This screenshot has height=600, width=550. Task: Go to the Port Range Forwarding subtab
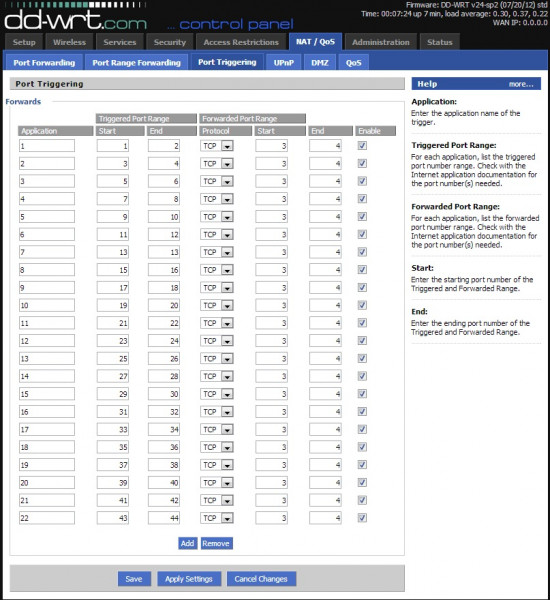click(x=136, y=62)
